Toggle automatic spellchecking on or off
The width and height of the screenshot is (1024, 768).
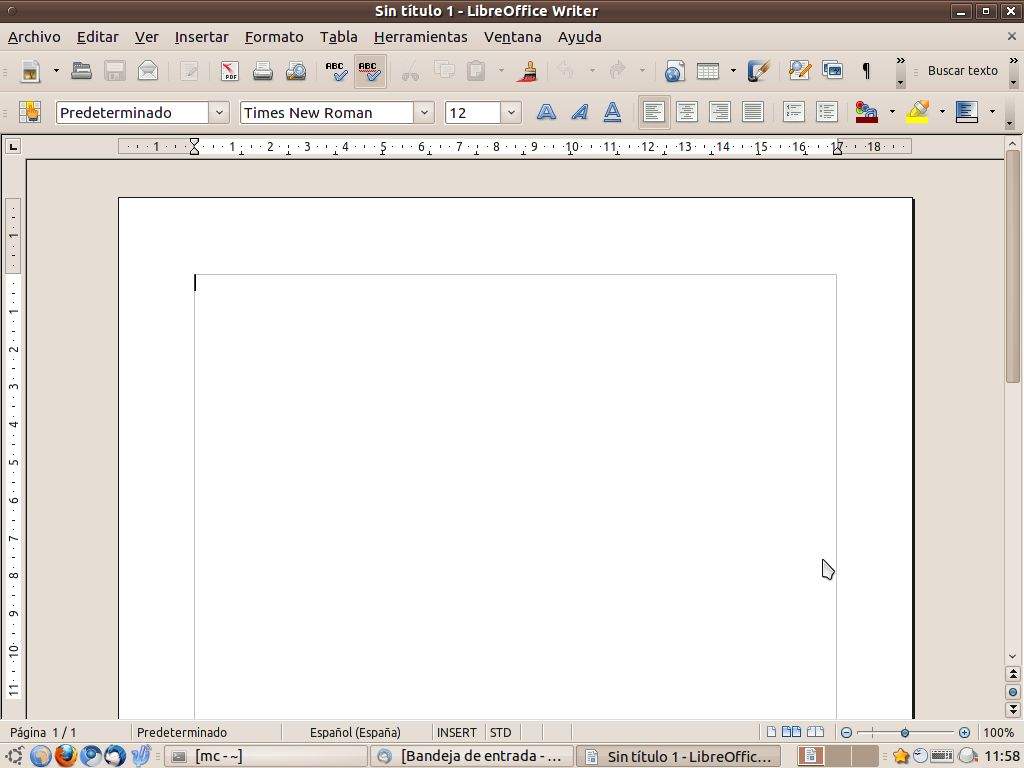click(x=369, y=71)
